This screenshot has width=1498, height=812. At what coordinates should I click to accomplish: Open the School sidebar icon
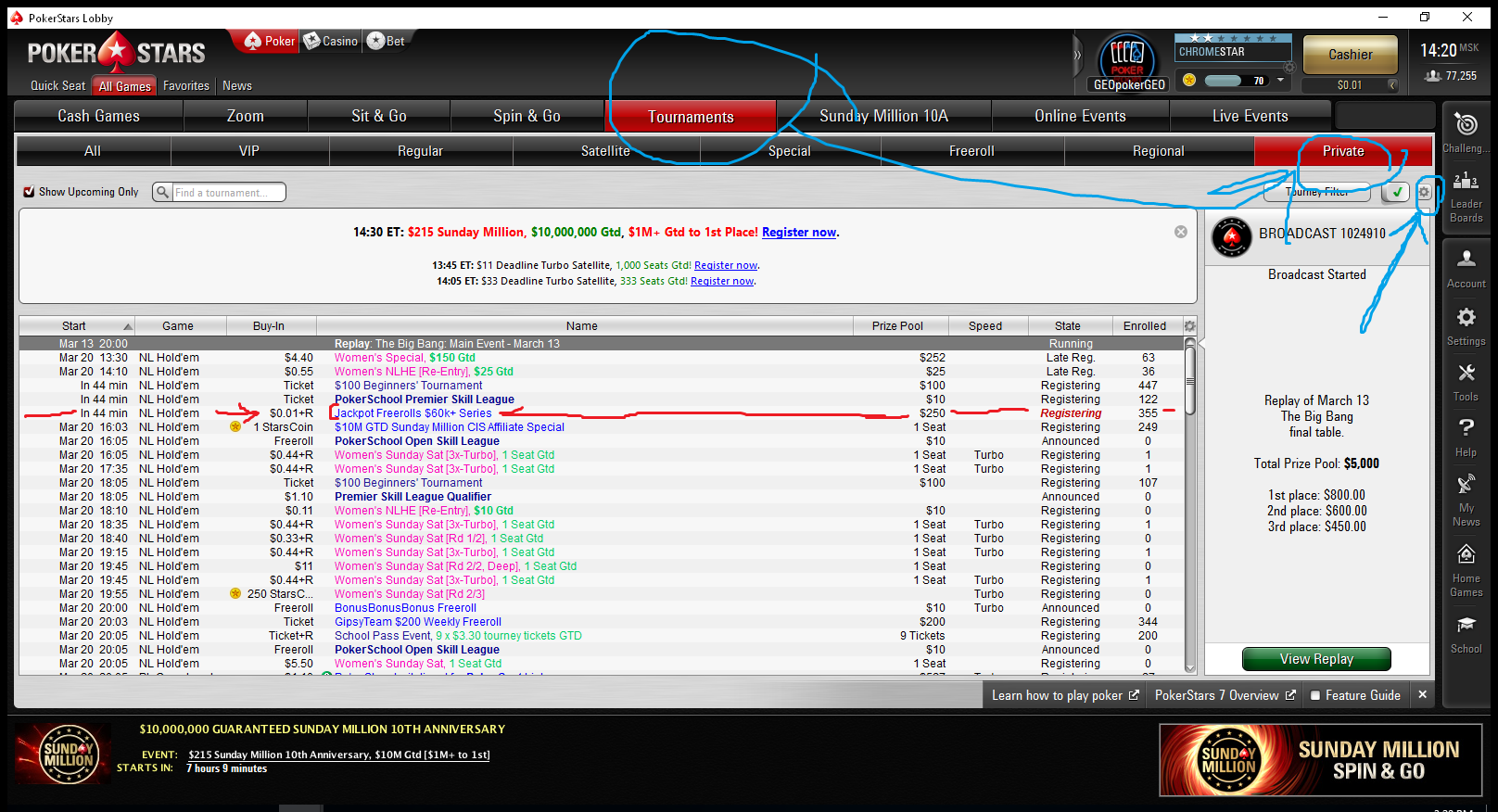coord(1466,634)
